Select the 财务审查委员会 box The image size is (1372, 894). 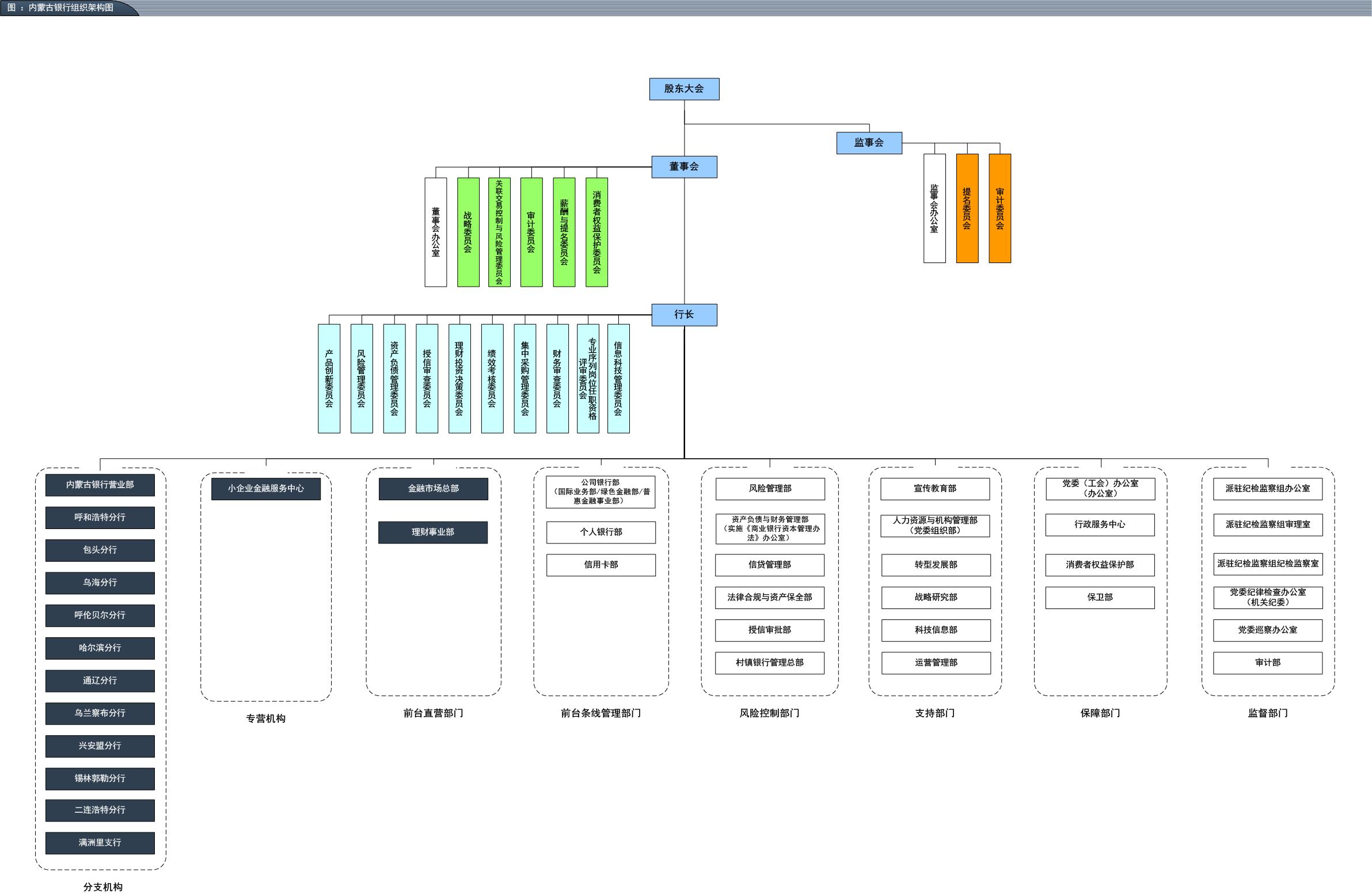point(557,379)
